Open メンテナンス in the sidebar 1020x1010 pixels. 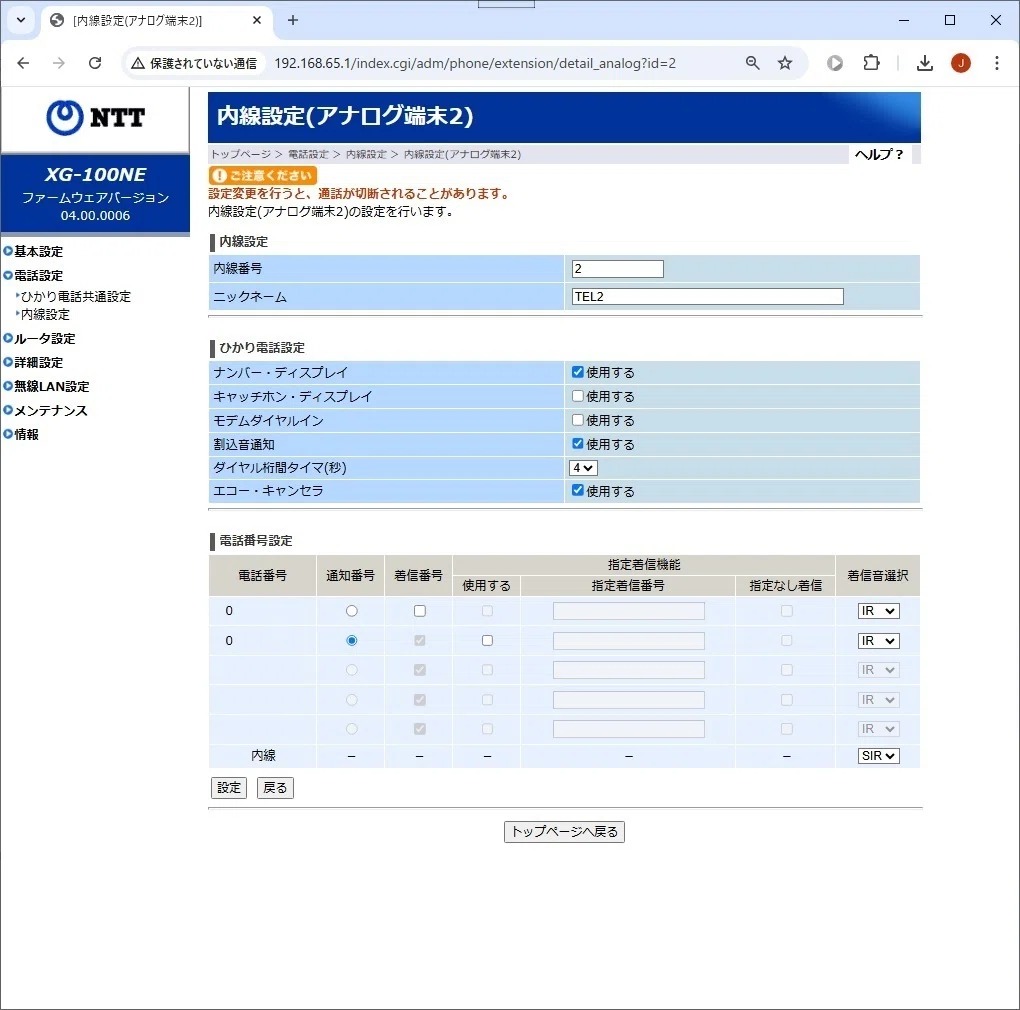[51, 410]
